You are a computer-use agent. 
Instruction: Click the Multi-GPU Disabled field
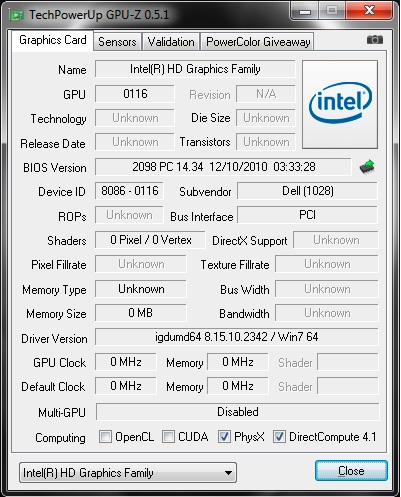(238, 412)
